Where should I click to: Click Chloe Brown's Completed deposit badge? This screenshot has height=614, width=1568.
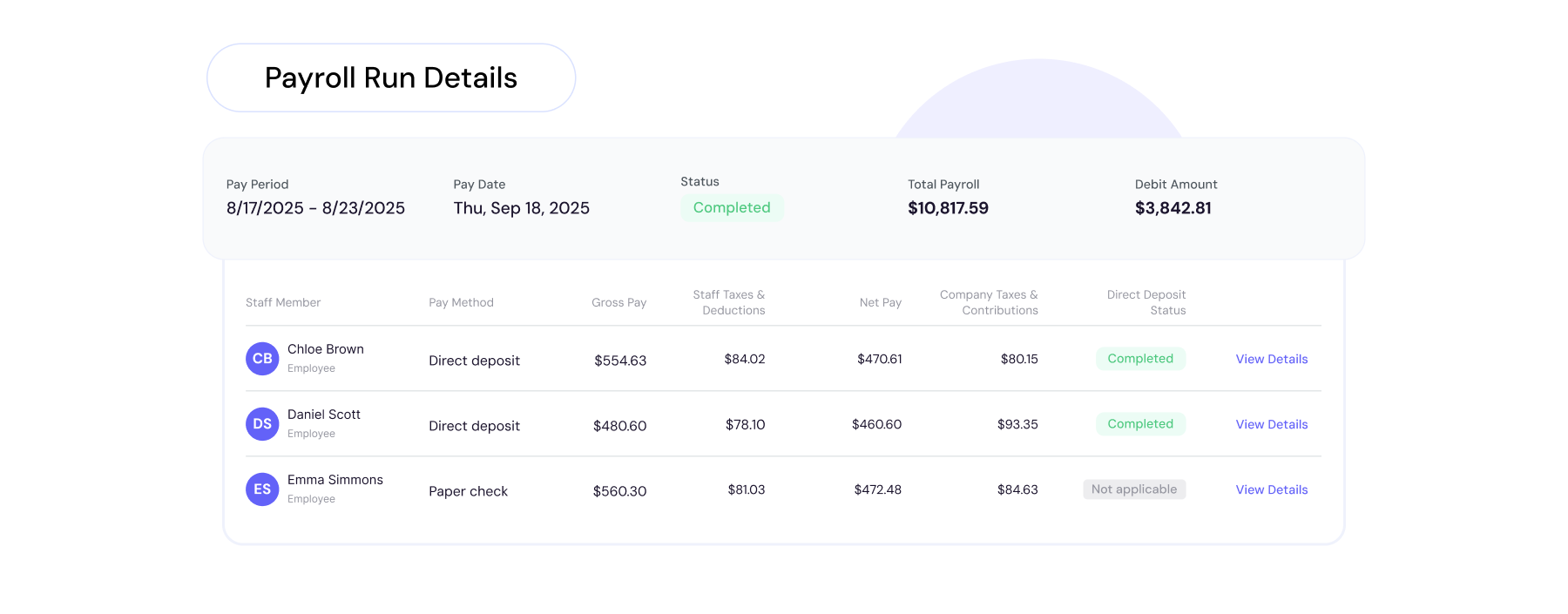coord(1141,358)
